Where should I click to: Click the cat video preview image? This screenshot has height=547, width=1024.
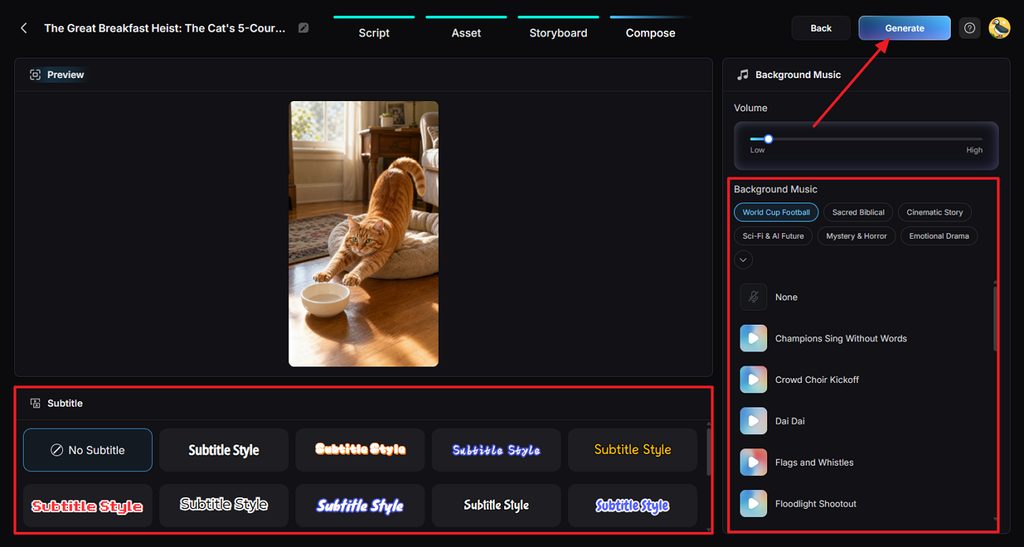364,234
